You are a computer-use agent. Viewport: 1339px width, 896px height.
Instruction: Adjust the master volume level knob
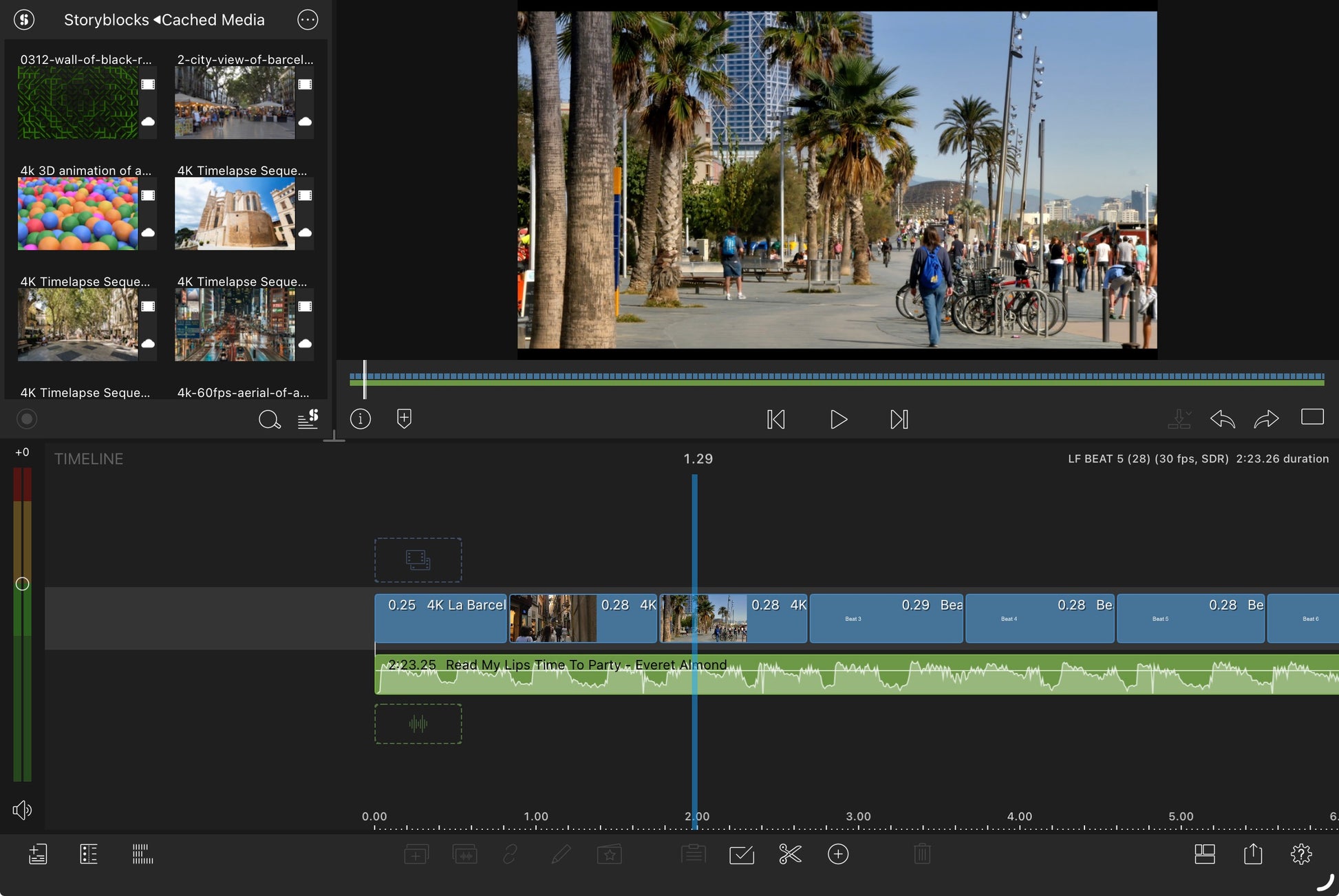(x=22, y=584)
